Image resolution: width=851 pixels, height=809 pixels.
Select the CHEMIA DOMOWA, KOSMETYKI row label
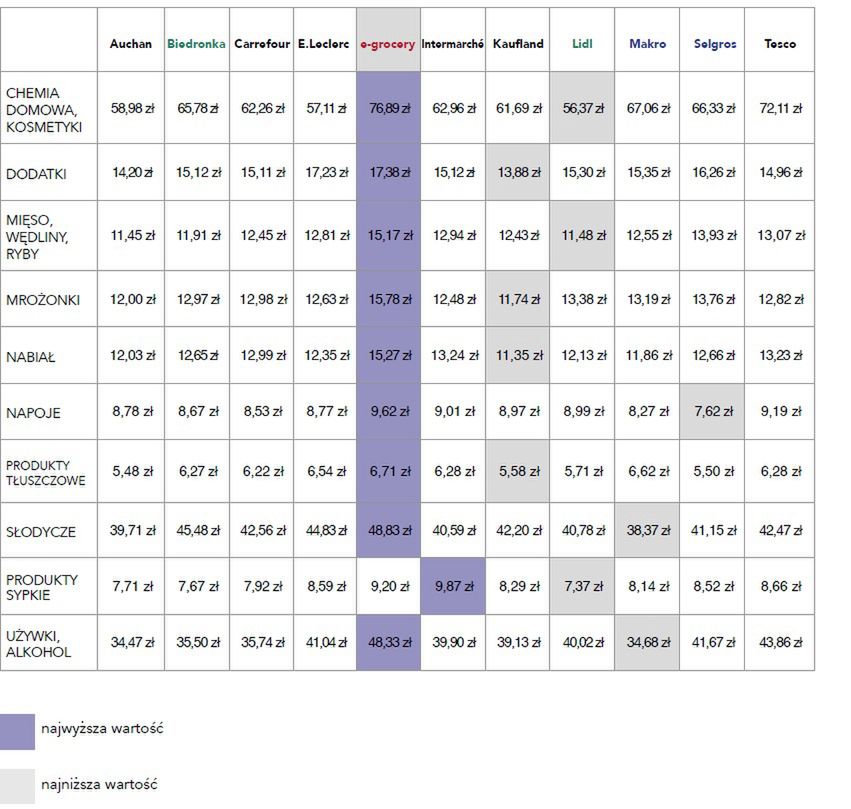[49, 108]
